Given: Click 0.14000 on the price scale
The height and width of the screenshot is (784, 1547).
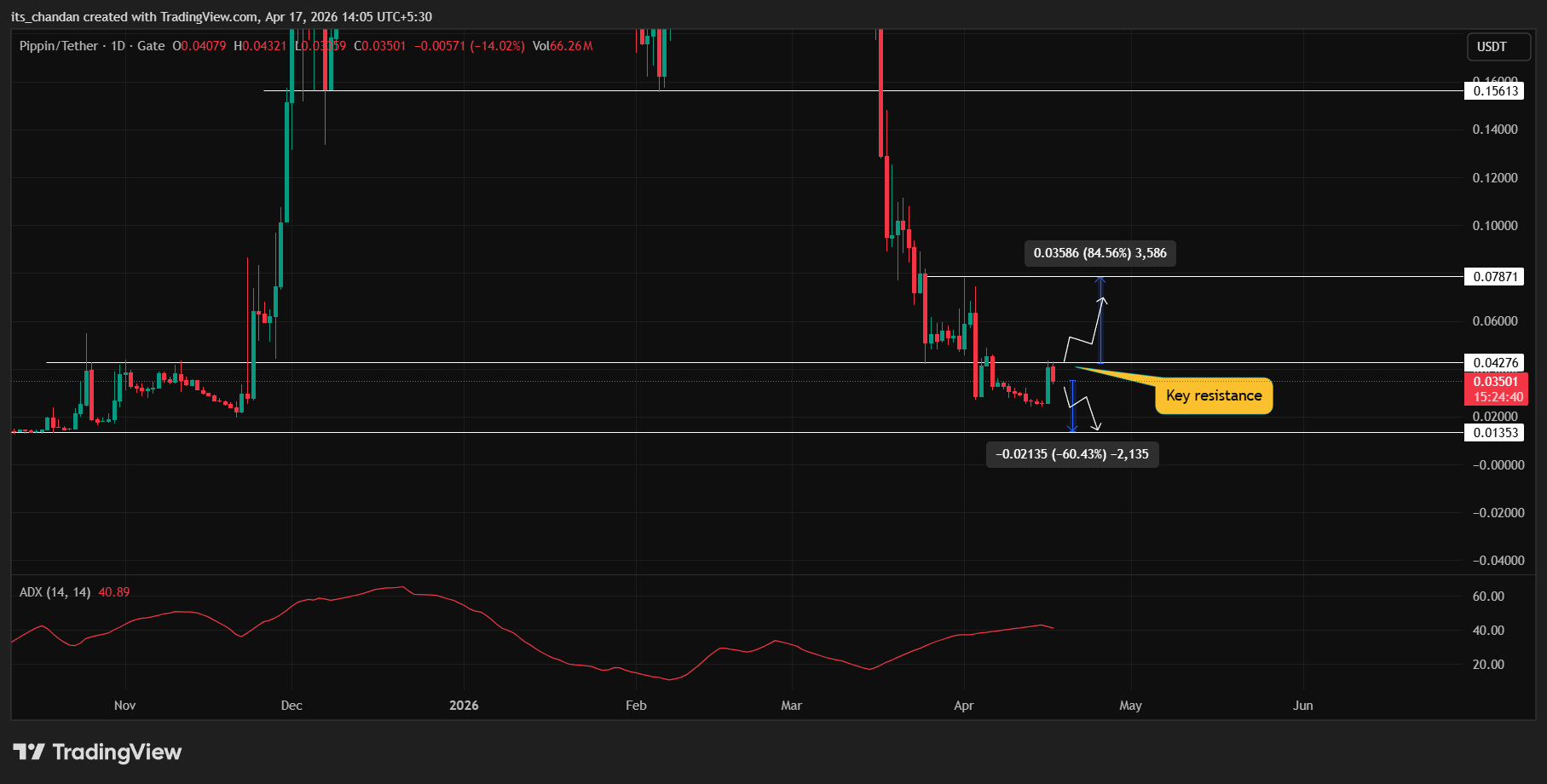Looking at the screenshot, I should click(x=1495, y=130).
